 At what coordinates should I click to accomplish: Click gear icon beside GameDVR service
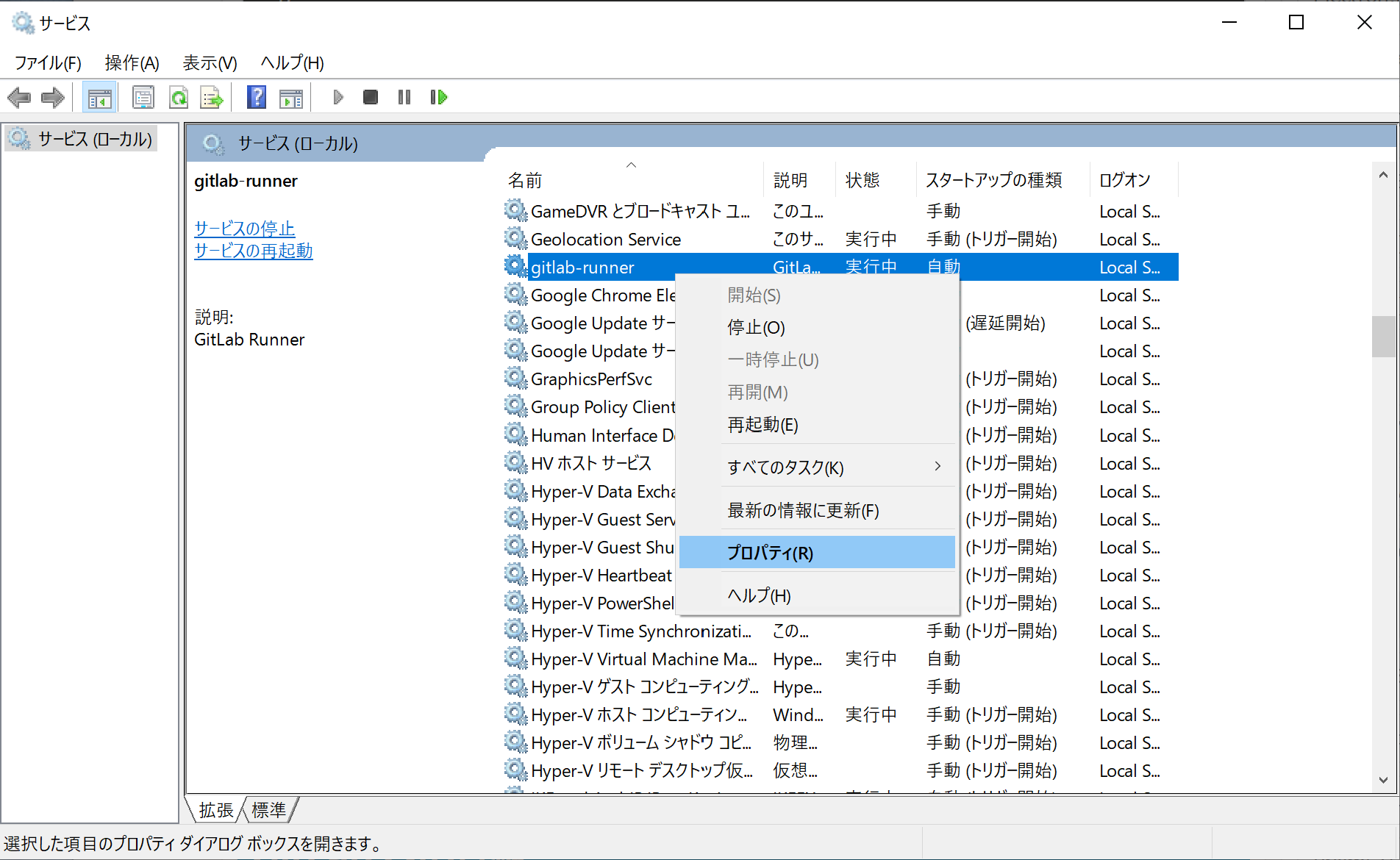tap(516, 211)
